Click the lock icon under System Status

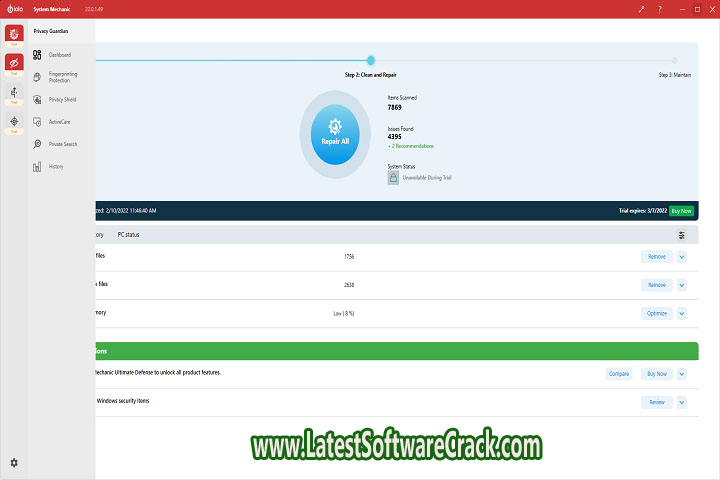click(x=393, y=178)
